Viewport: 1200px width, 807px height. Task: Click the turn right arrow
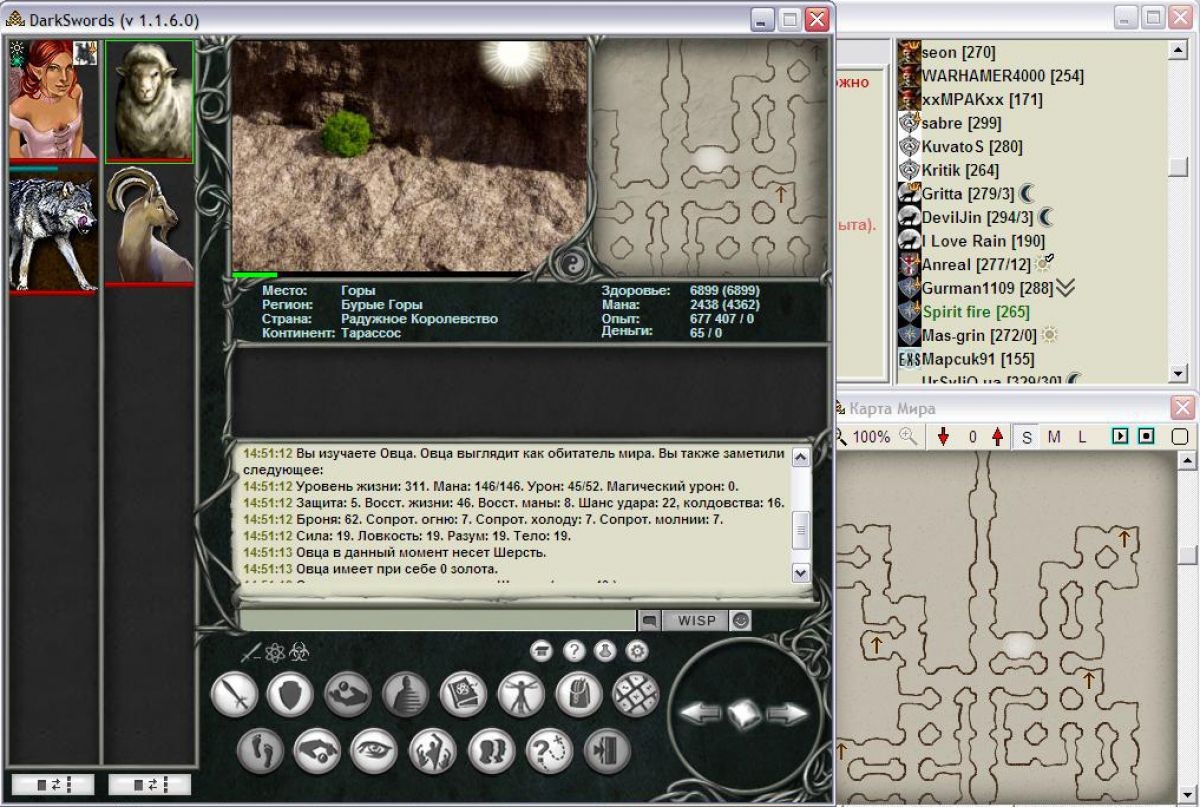(787, 713)
